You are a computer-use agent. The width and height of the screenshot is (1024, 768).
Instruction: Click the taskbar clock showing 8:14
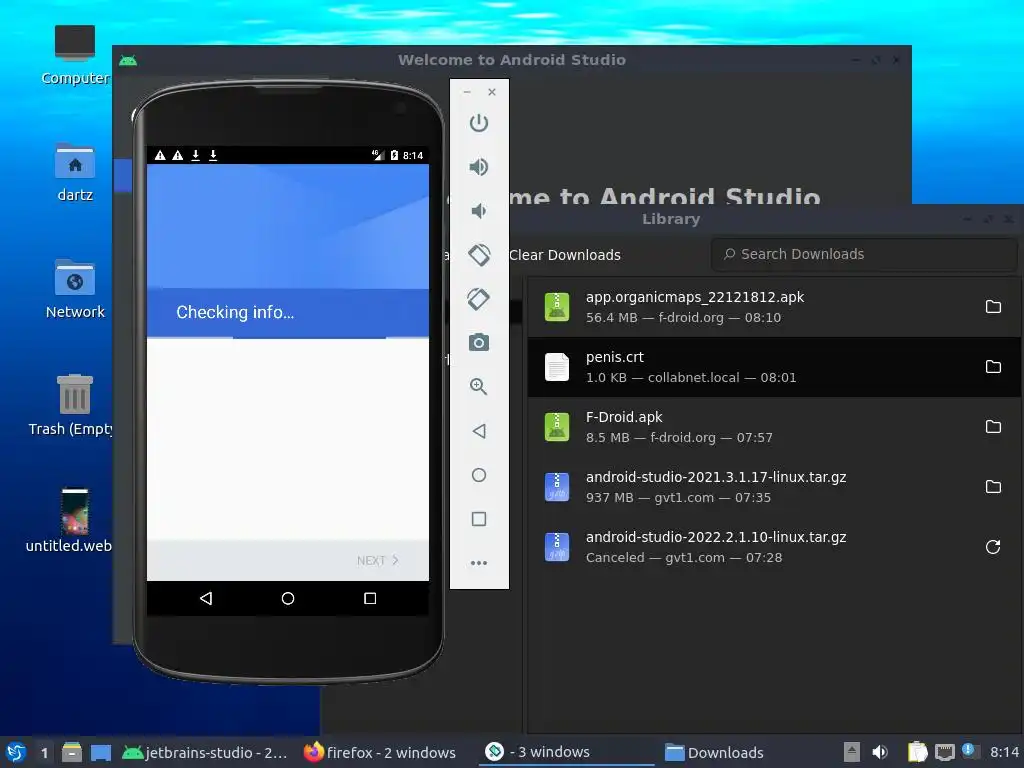[x=1004, y=752]
